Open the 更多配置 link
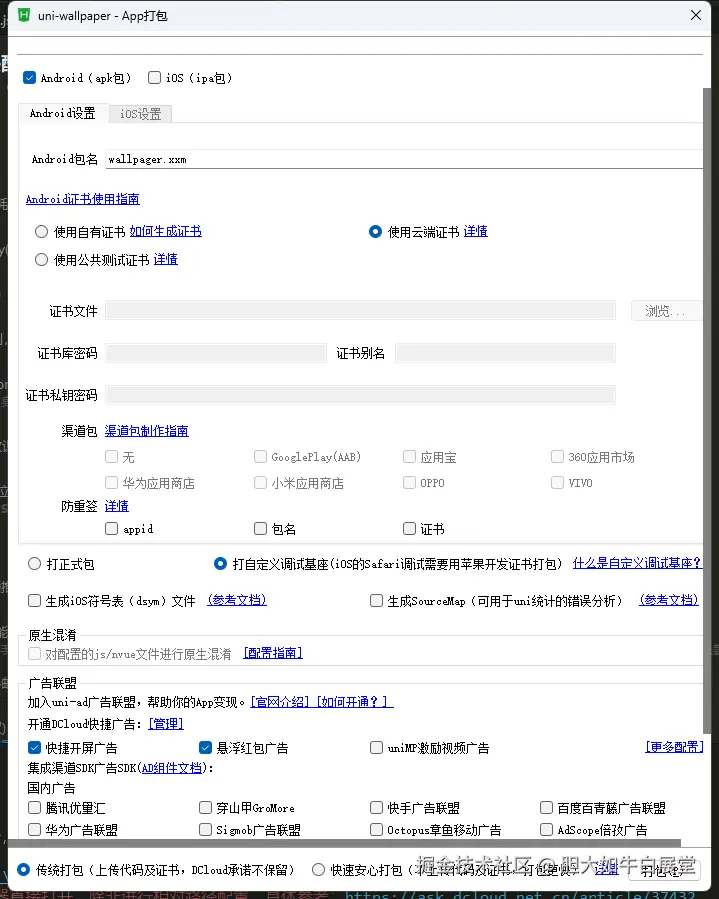The height and width of the screenshot is (899, 719). tap(674, 746)
